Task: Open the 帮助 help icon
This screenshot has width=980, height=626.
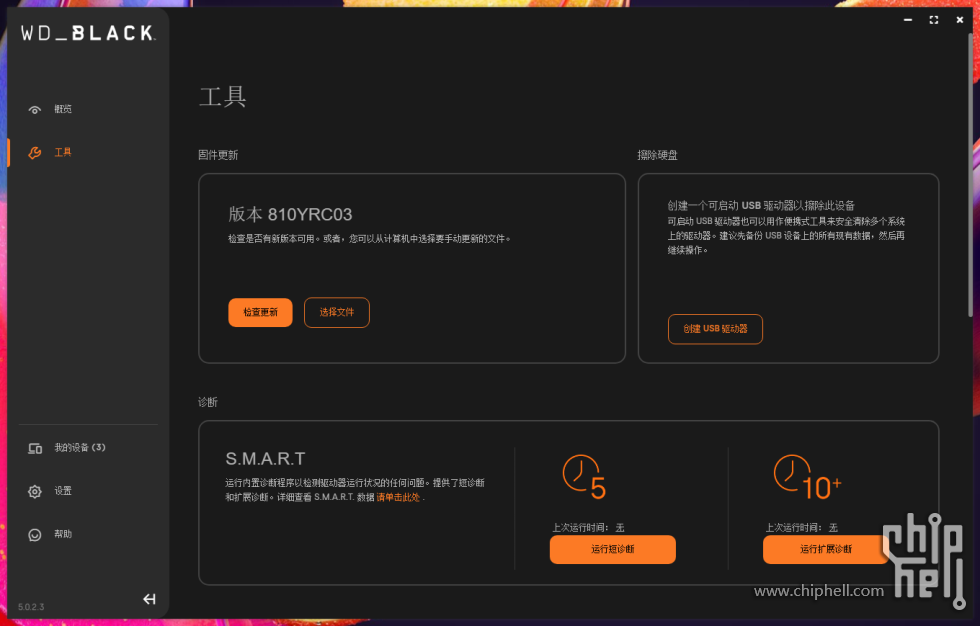Action: pyautogui.click(x=34, y=535)
